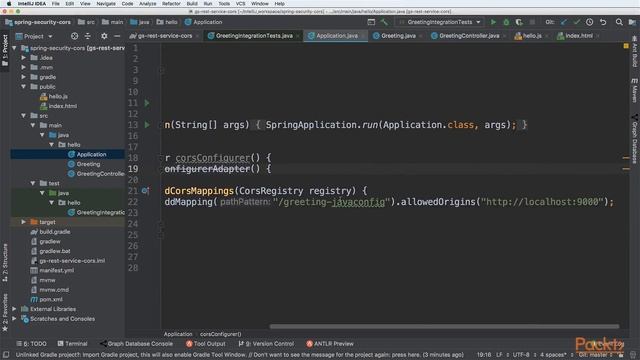Expand Scratches and Consoles node
This screenshot has width=640, height=360.
coord(14,319)
